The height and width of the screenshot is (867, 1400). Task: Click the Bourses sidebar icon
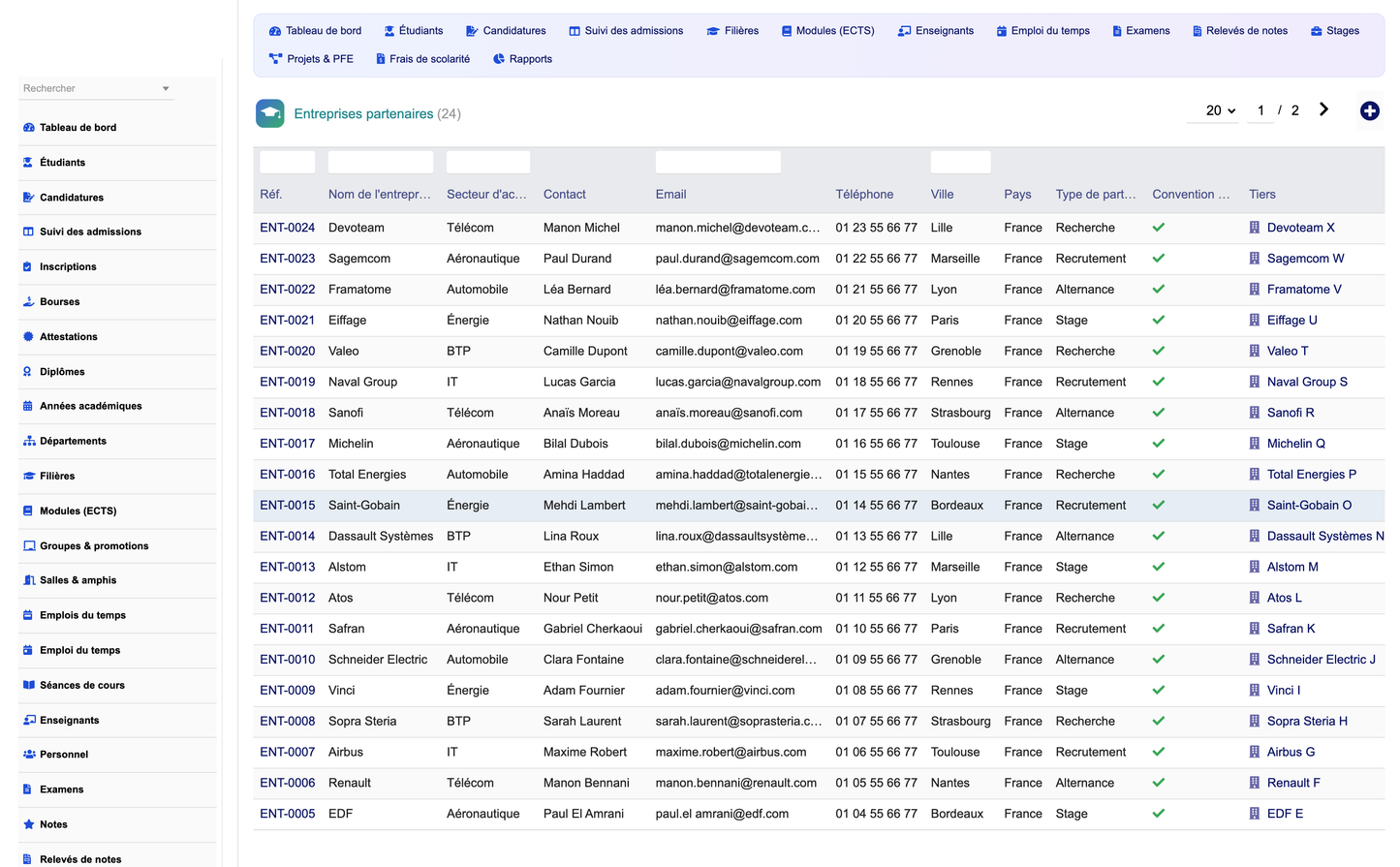28,302
